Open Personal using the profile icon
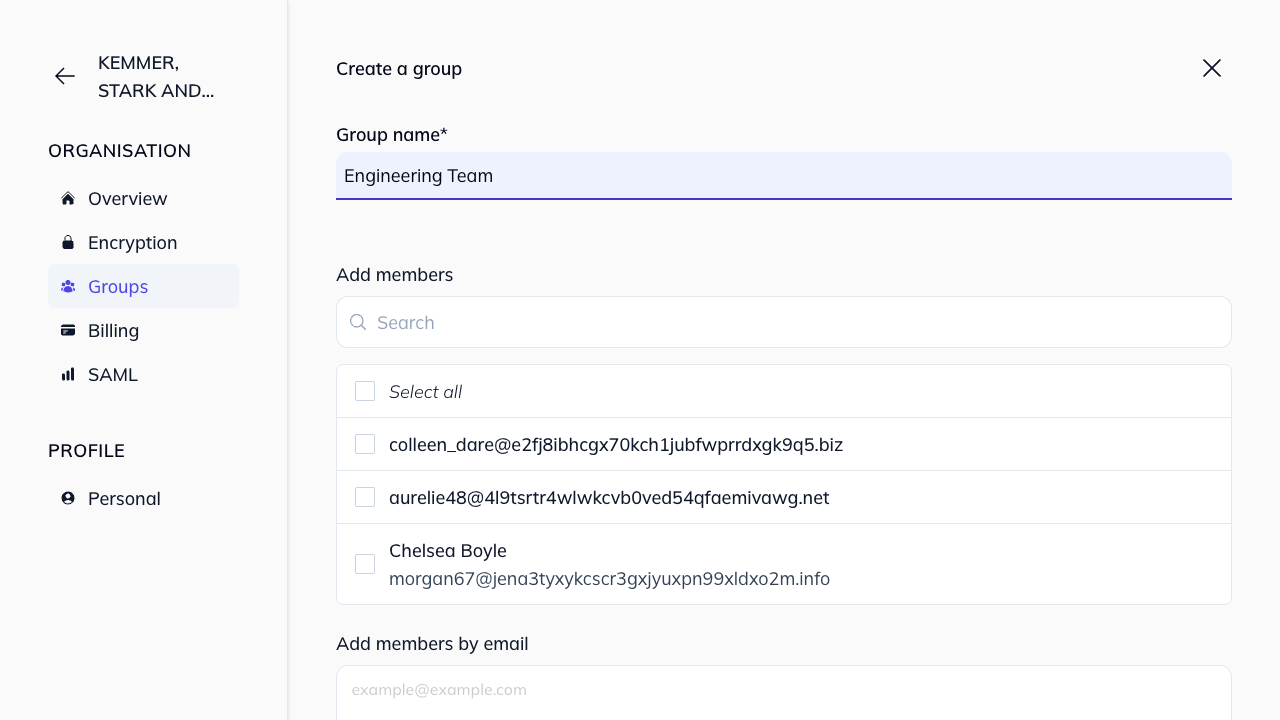This screenshot has width=1280, height=720. pos(67,497)
